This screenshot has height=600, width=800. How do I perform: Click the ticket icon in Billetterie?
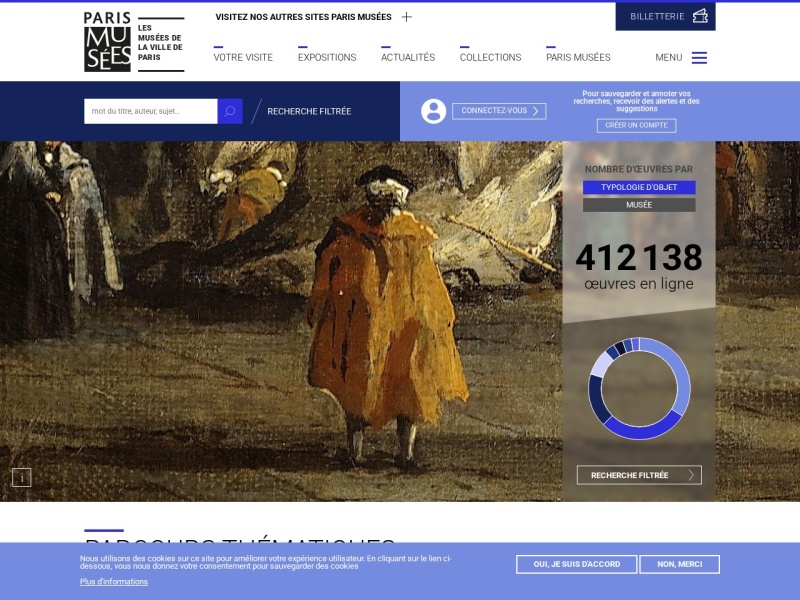tap(700, 16)
